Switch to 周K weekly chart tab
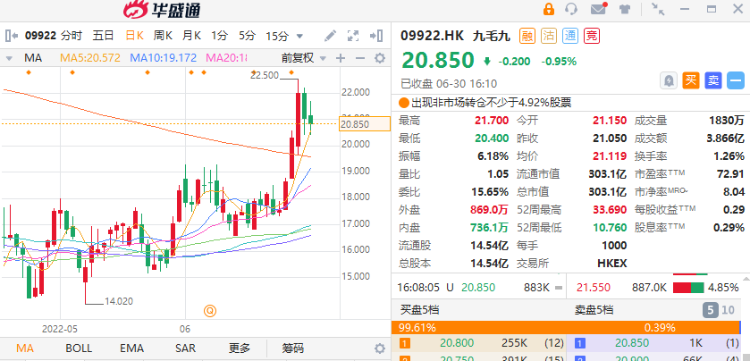 (163, 35)
